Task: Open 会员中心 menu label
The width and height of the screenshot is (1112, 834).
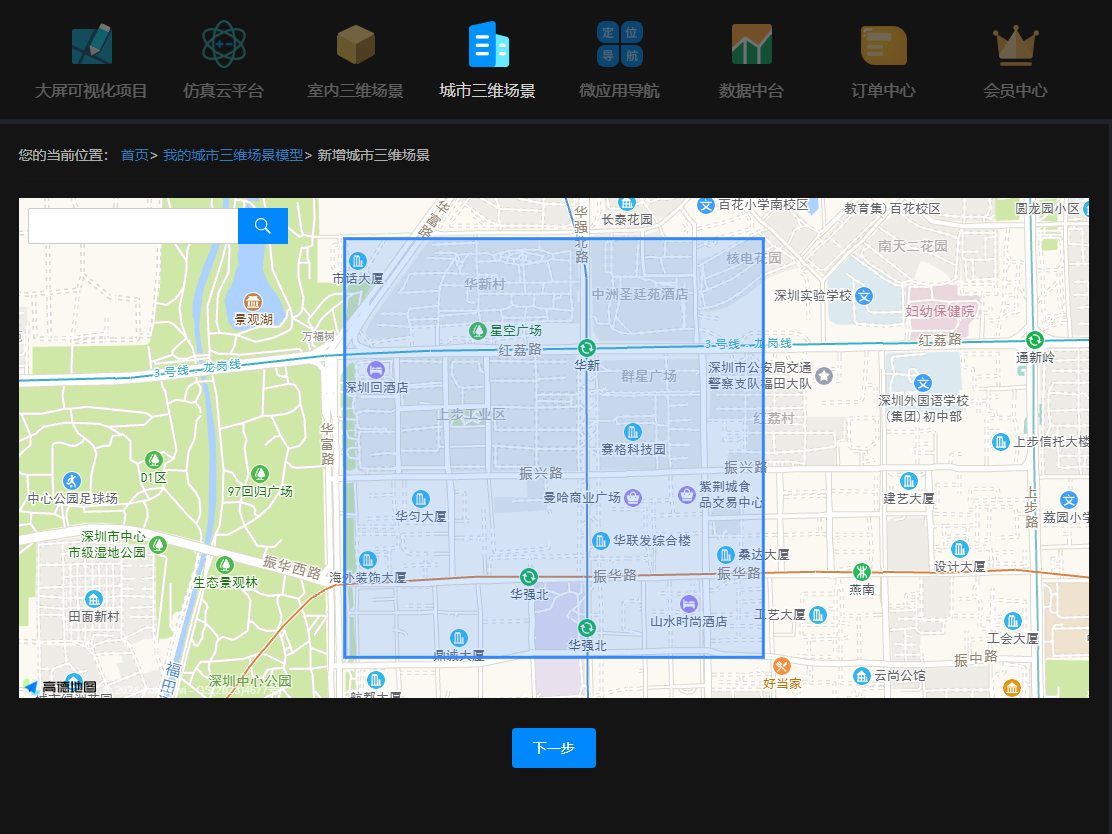Action: coord(1016,91)
